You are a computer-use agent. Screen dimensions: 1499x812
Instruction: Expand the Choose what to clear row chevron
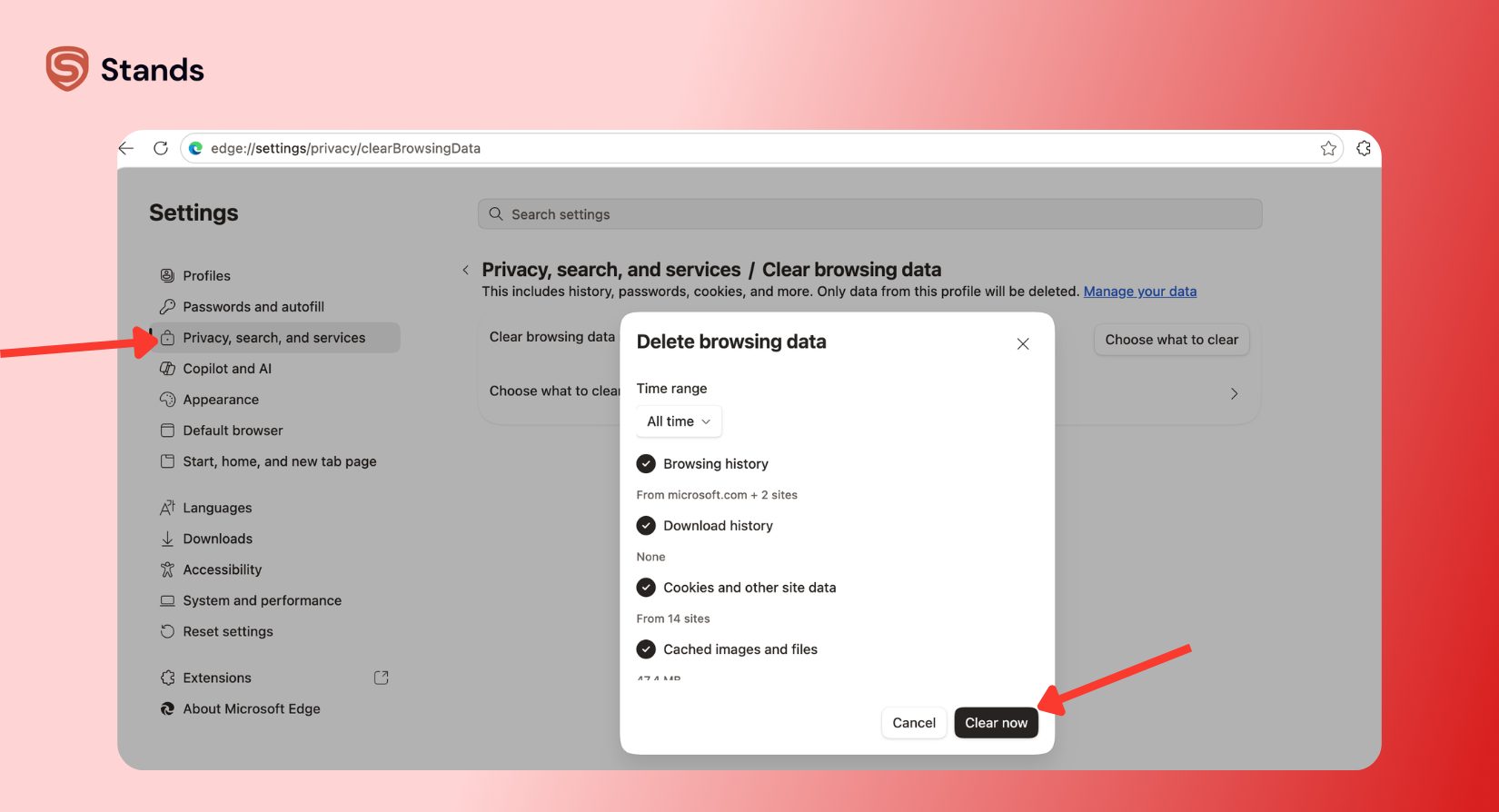[x=1234, y=393]
